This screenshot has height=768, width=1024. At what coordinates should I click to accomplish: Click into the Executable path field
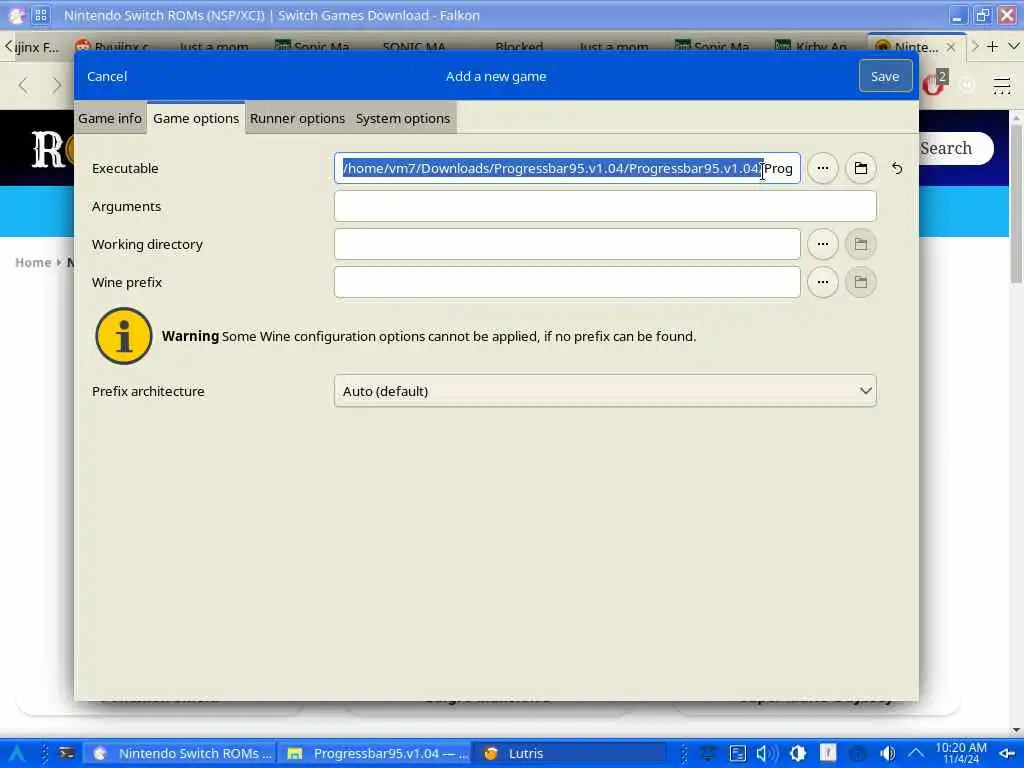(567, 168)
